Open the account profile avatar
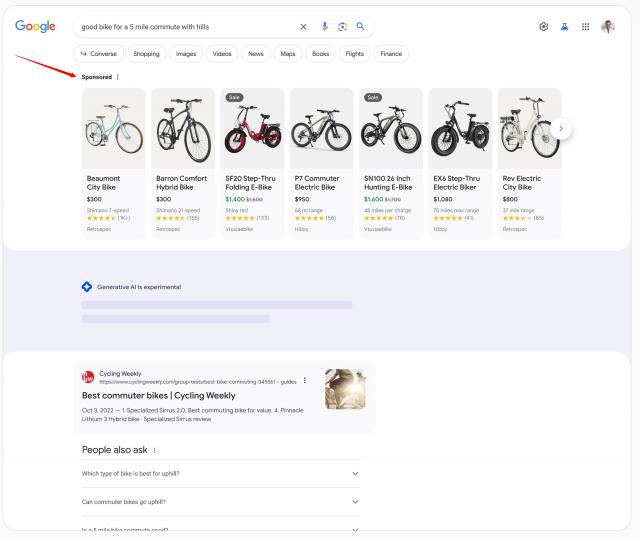The width and height of the screenshot is (640, 537). pos(608,27)
